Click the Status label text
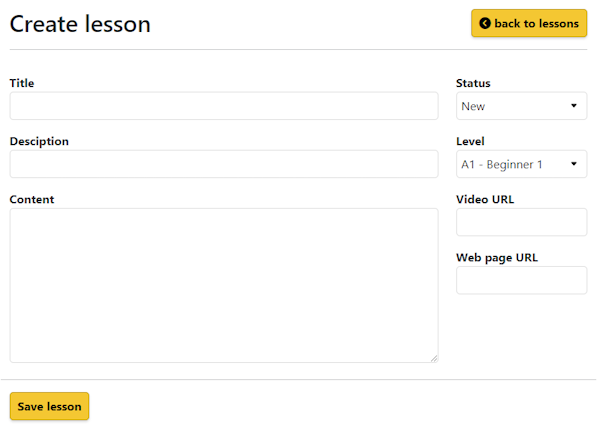This screenshot has height=430, width=600. (473, 83)
